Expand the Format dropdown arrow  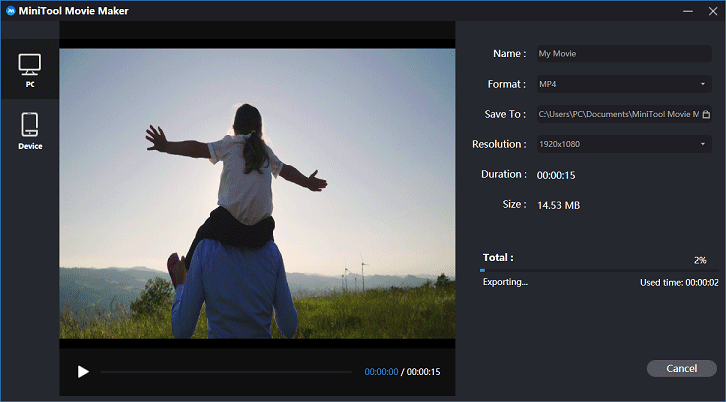pos(703,84)
